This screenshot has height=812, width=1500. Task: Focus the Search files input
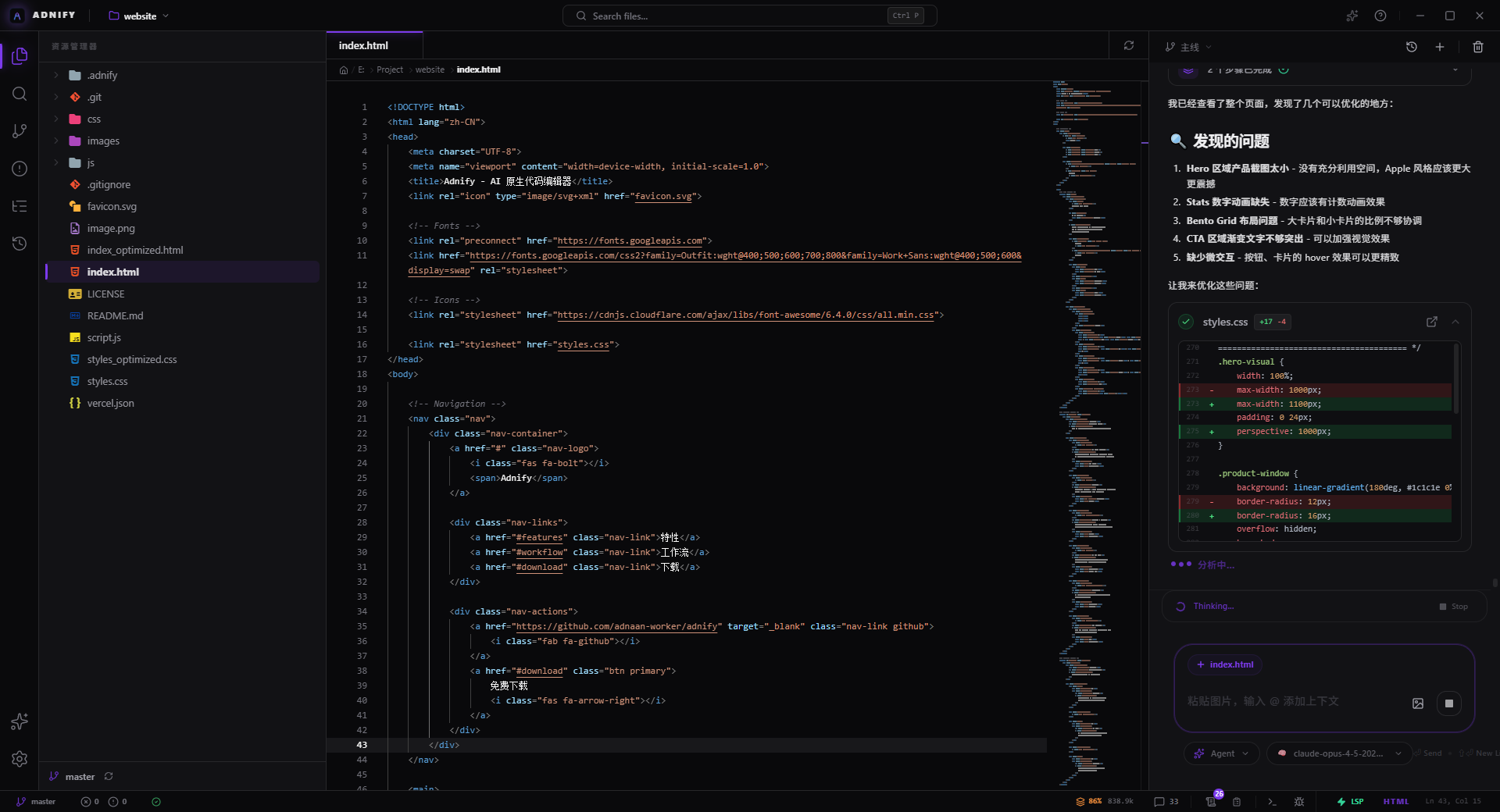coord(749,16)
